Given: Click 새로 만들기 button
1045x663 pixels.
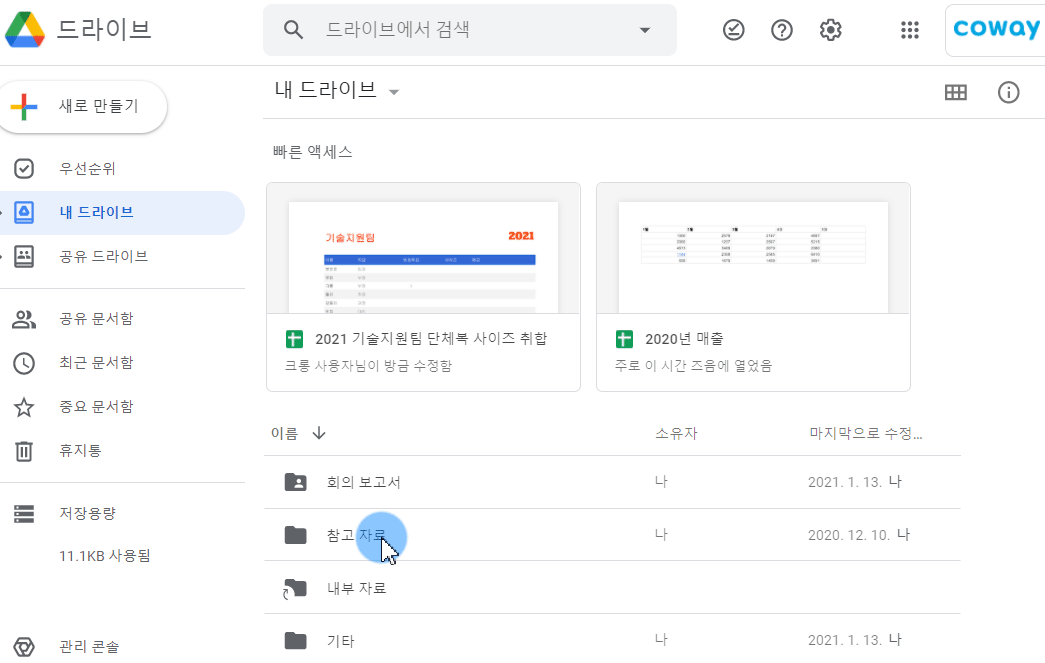Looking at the screenshot, I should click(x=83, y=107).
